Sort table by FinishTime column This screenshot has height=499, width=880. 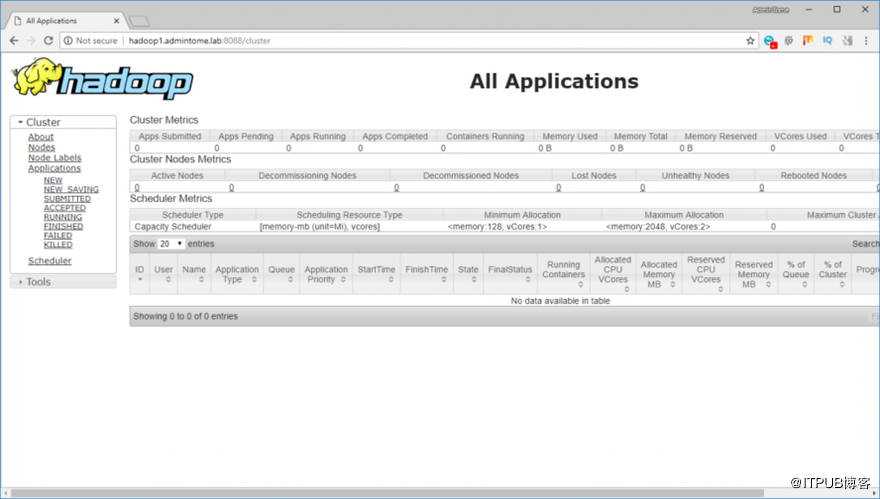(427, 274)
